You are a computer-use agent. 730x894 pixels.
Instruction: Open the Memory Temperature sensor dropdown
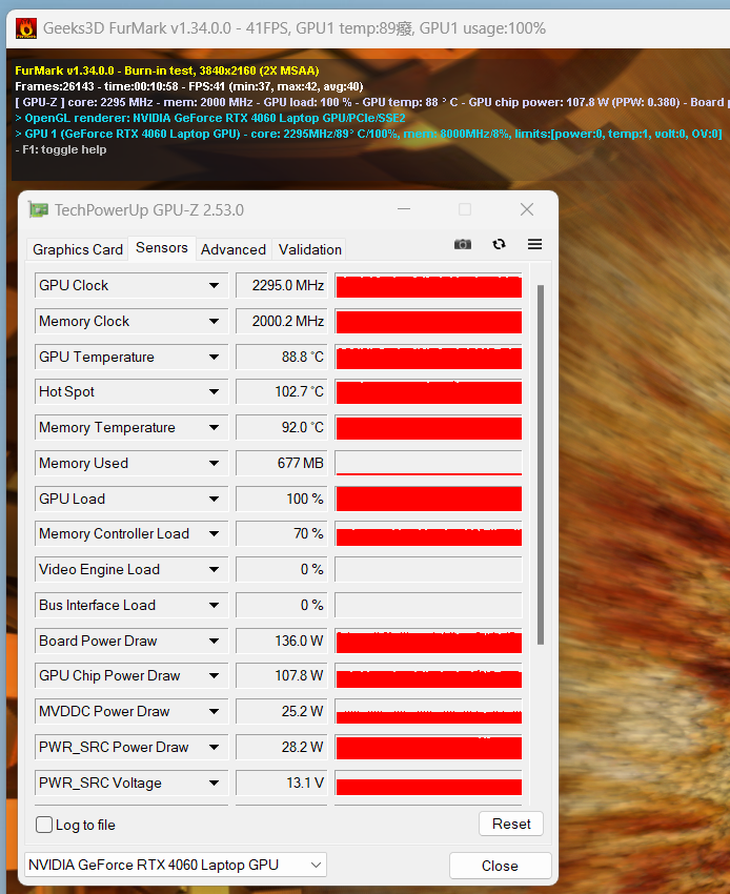[214, 428]
